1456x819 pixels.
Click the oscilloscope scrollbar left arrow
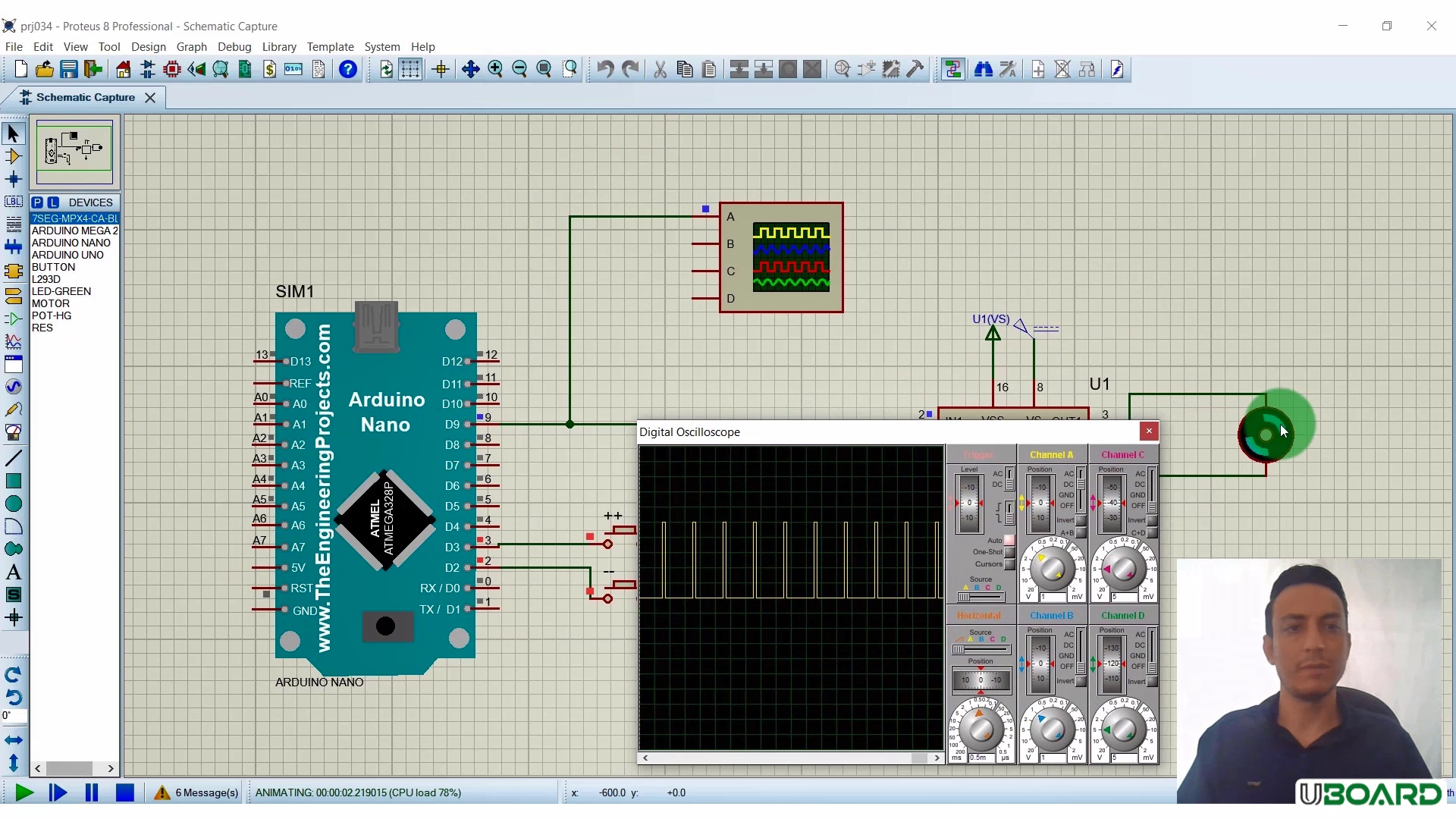[x=645, y=758]
